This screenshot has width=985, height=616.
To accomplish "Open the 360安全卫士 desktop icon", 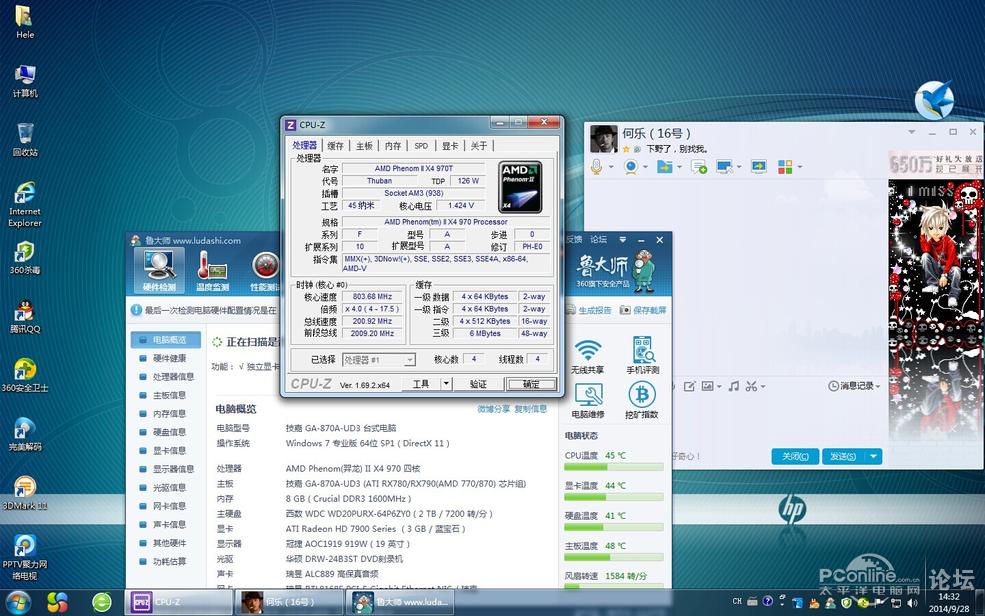I will coord(25,376).
